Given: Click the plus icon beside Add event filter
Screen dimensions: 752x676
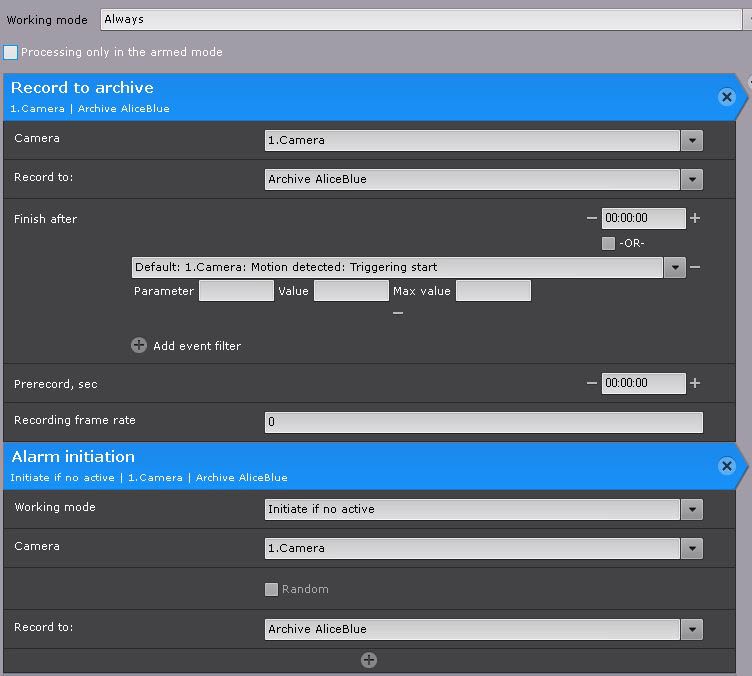Looking at the screenshot, I should 139,346.
